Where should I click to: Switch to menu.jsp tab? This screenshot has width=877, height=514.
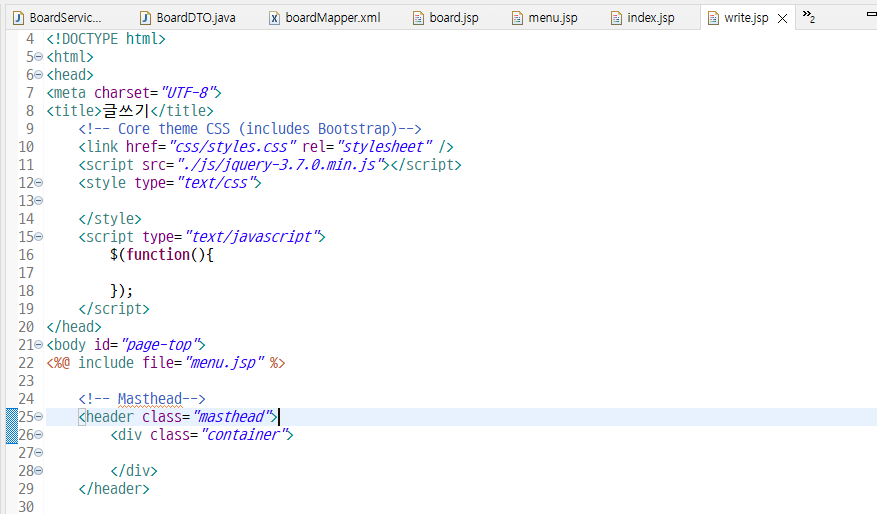pyautogui.click(x=545, y=18)
